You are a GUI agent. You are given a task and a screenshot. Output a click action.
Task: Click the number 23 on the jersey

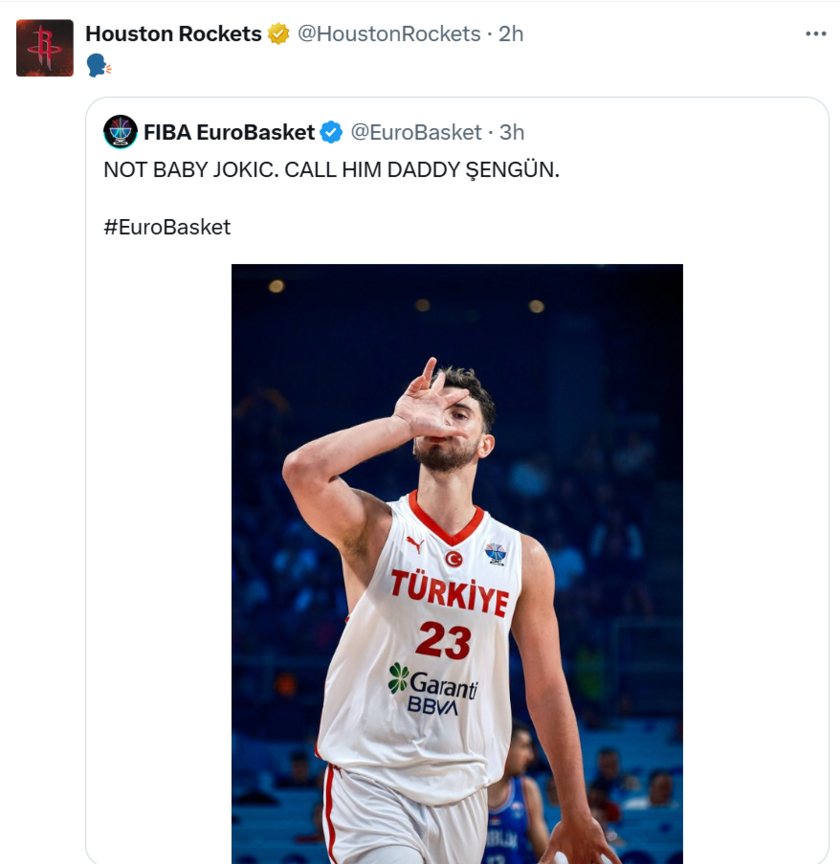[443, 640]
